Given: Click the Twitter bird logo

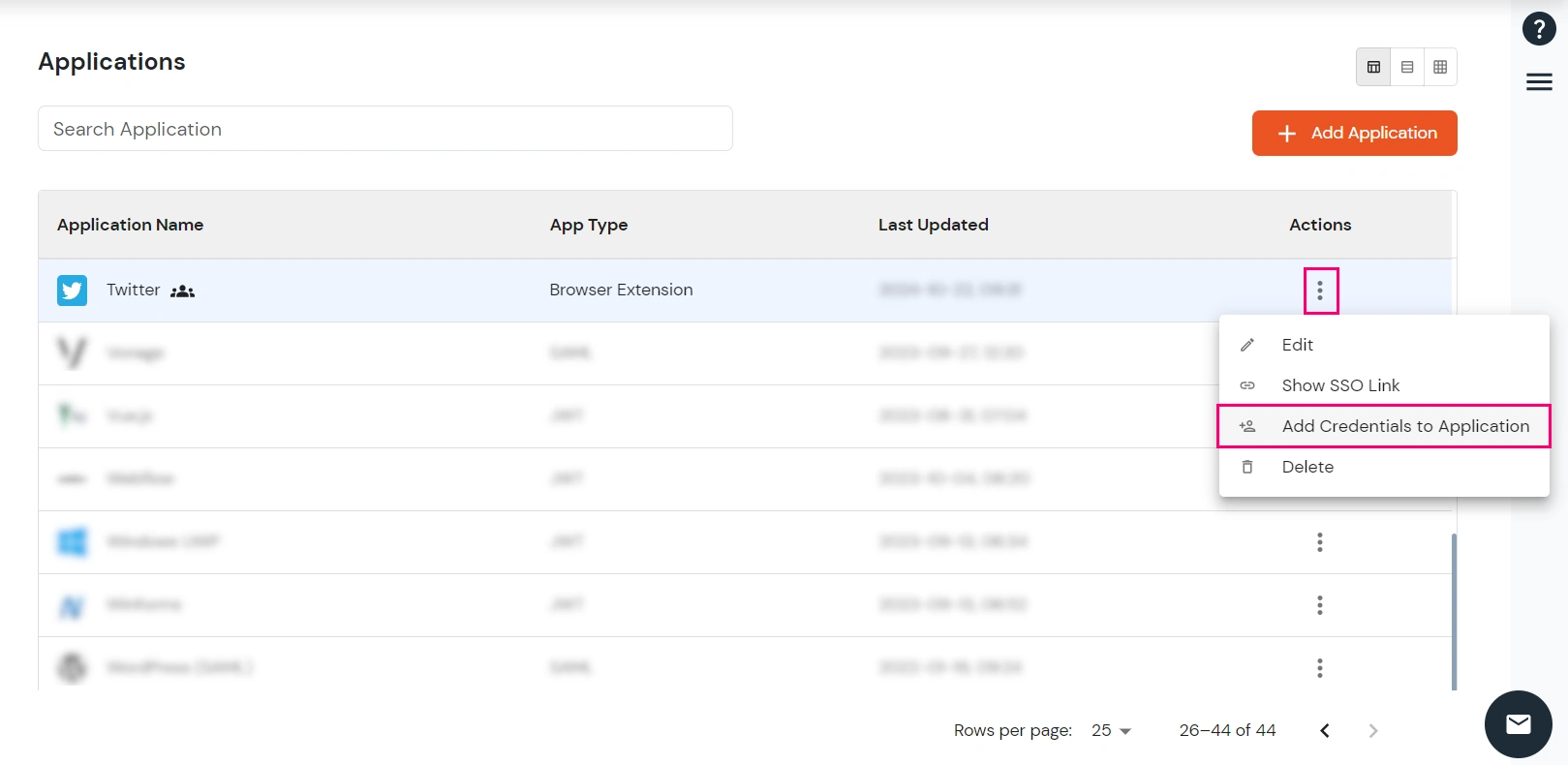Looking at the screenshot, I should [72, 291].
